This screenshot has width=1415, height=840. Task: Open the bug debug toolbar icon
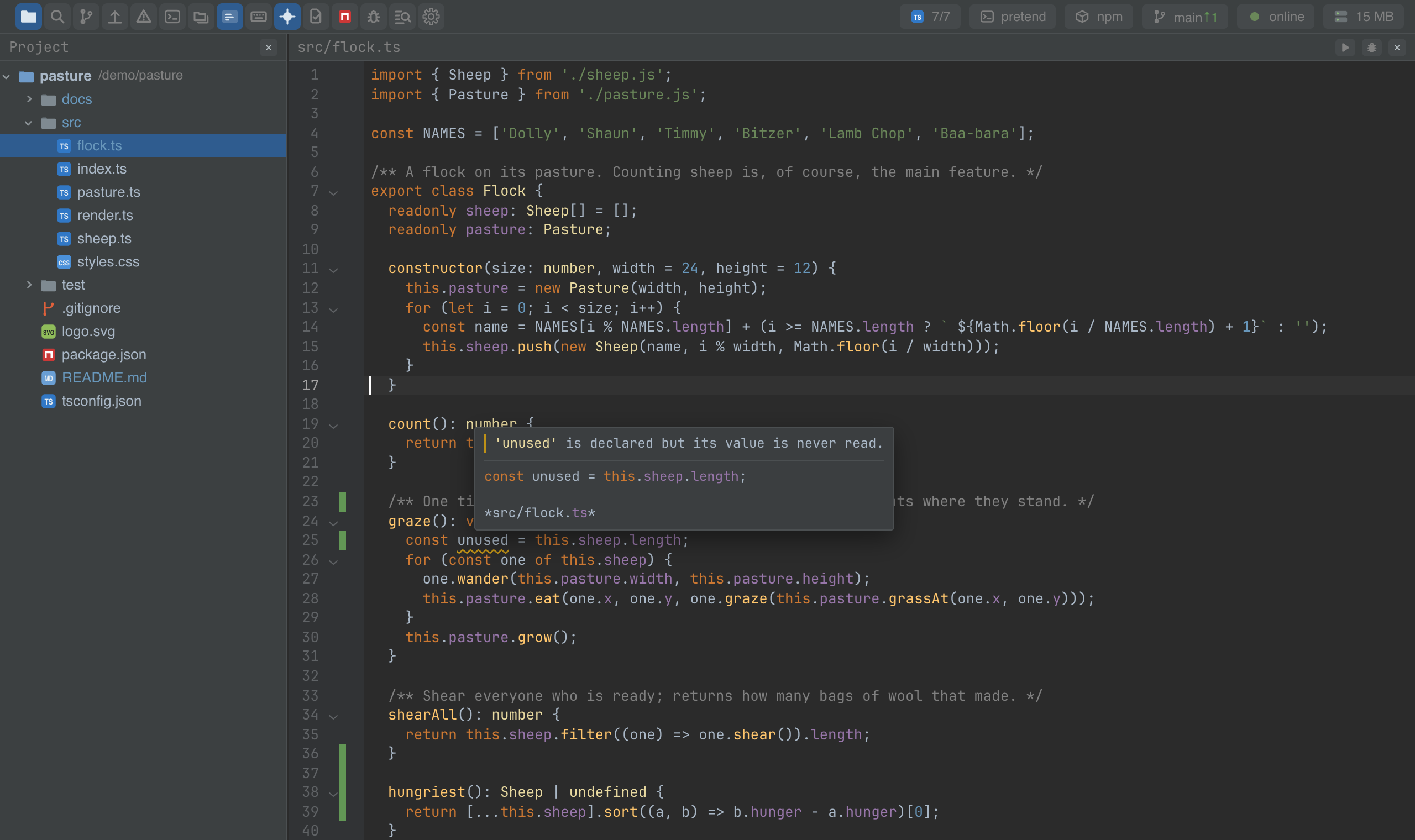pos(374,17)
